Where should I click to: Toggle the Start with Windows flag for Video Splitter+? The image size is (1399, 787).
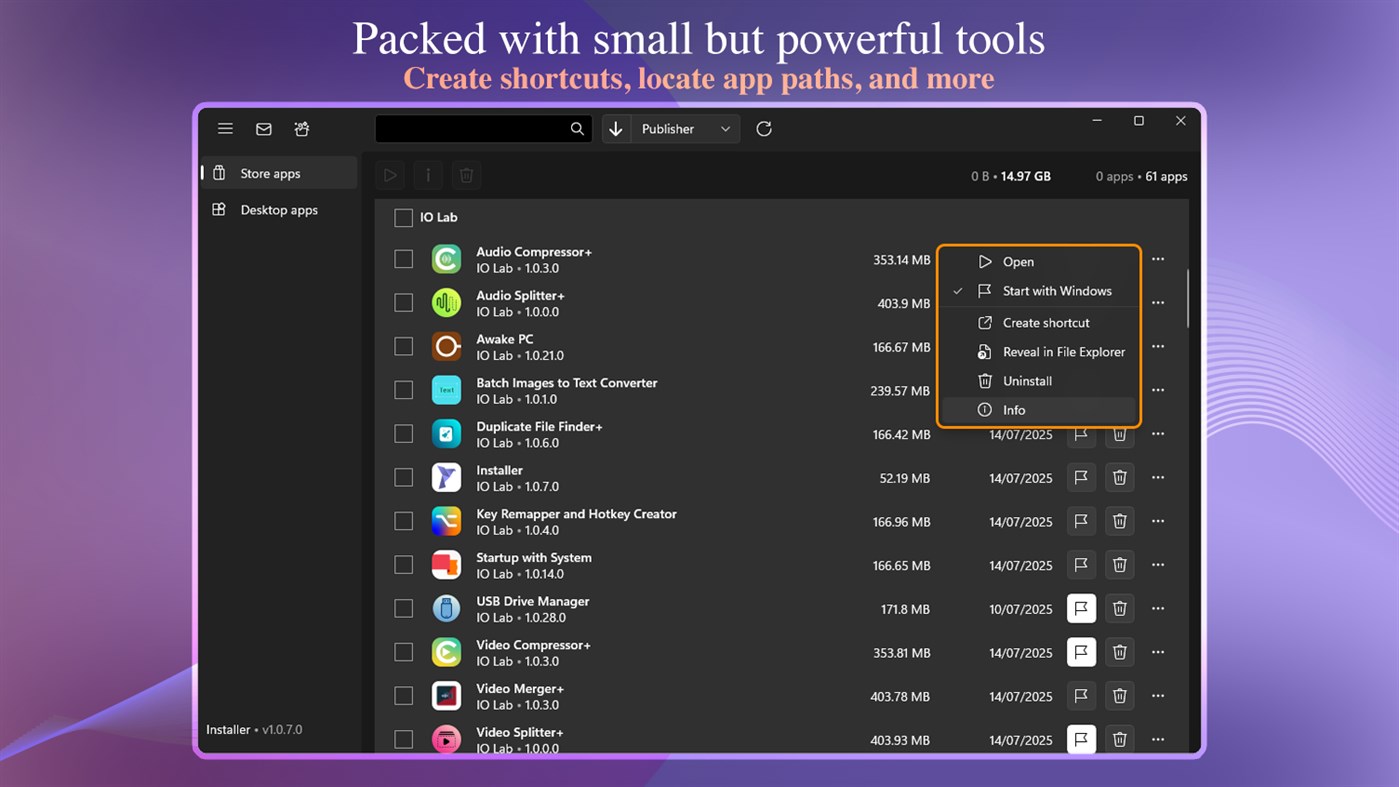tap(1081, 739)
